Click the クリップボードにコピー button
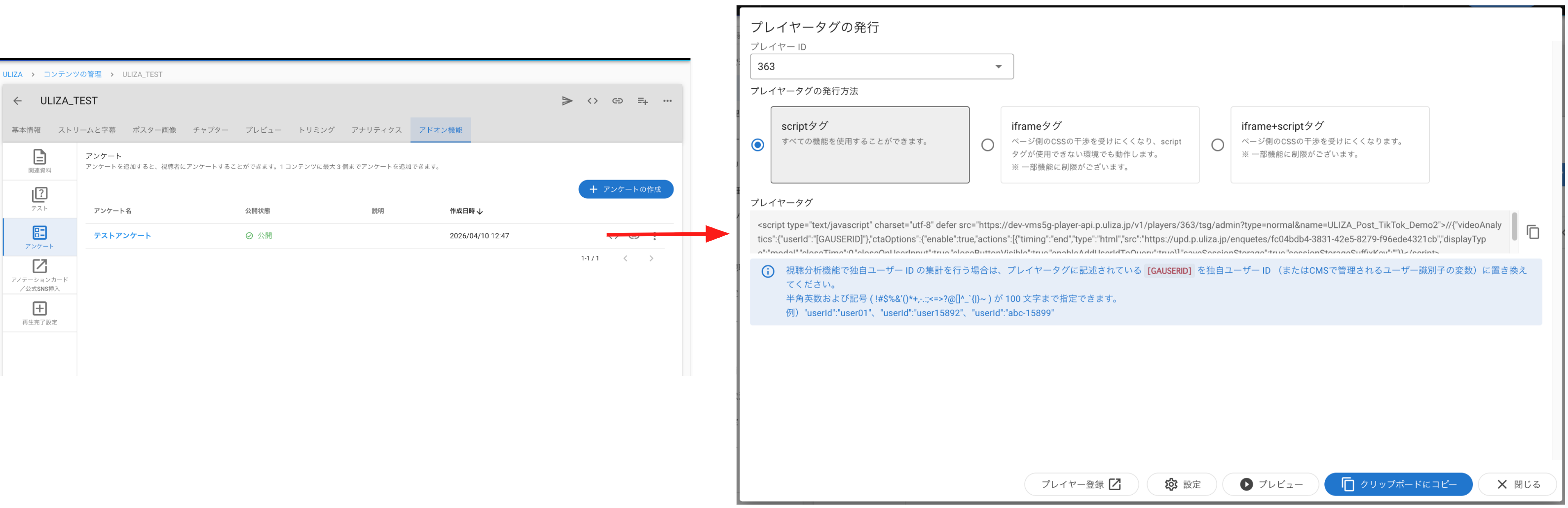 point(1398,484)
